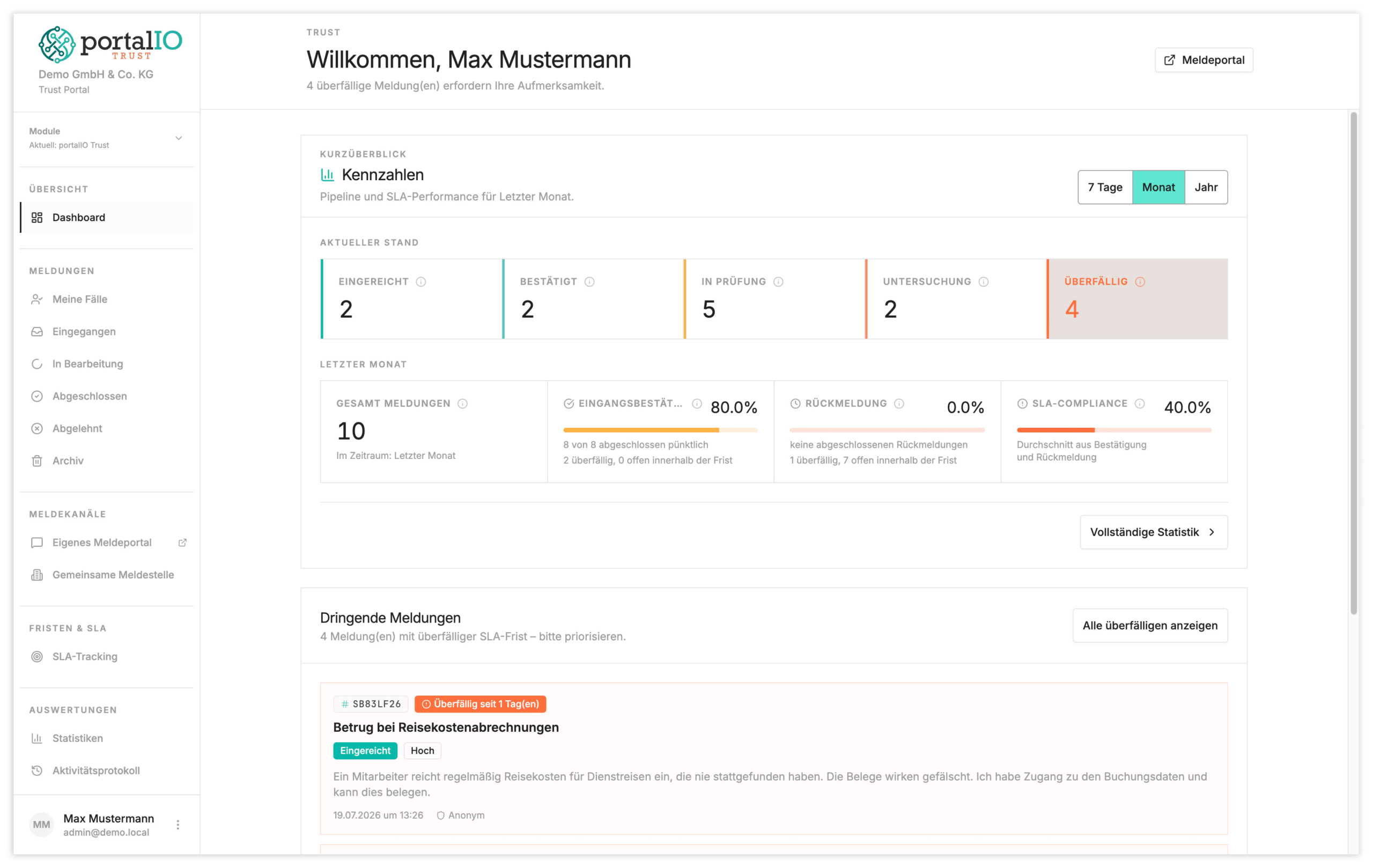Click the Meldeportal button
Viewport: 1373px width, 868px height.
[x=1204, y=60]
